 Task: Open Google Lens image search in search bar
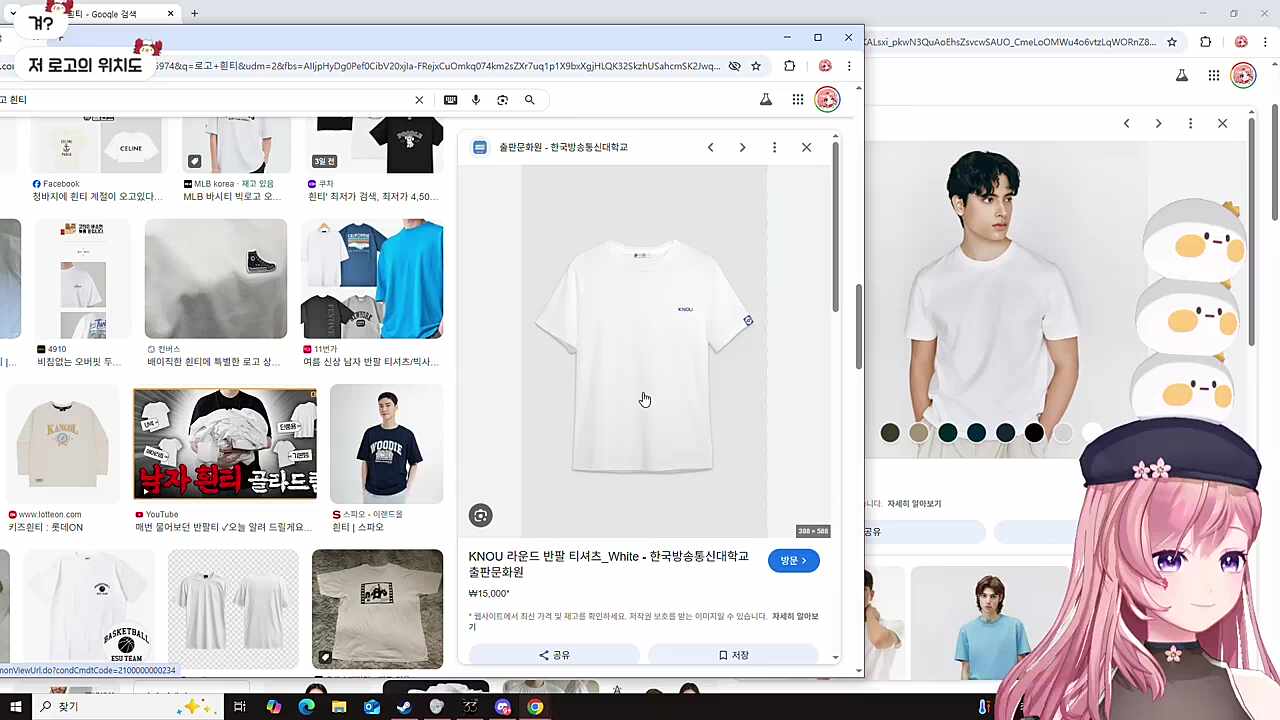[503, 100]
